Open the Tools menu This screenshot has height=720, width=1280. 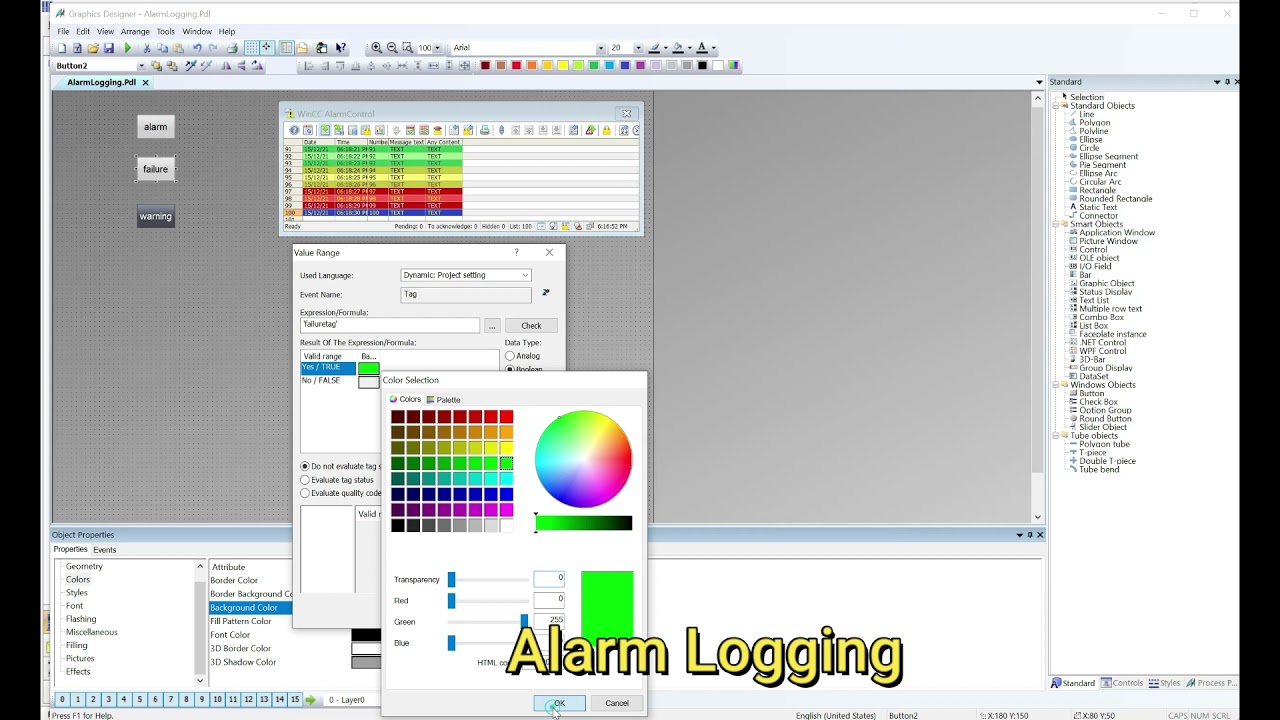pos(166,32)
